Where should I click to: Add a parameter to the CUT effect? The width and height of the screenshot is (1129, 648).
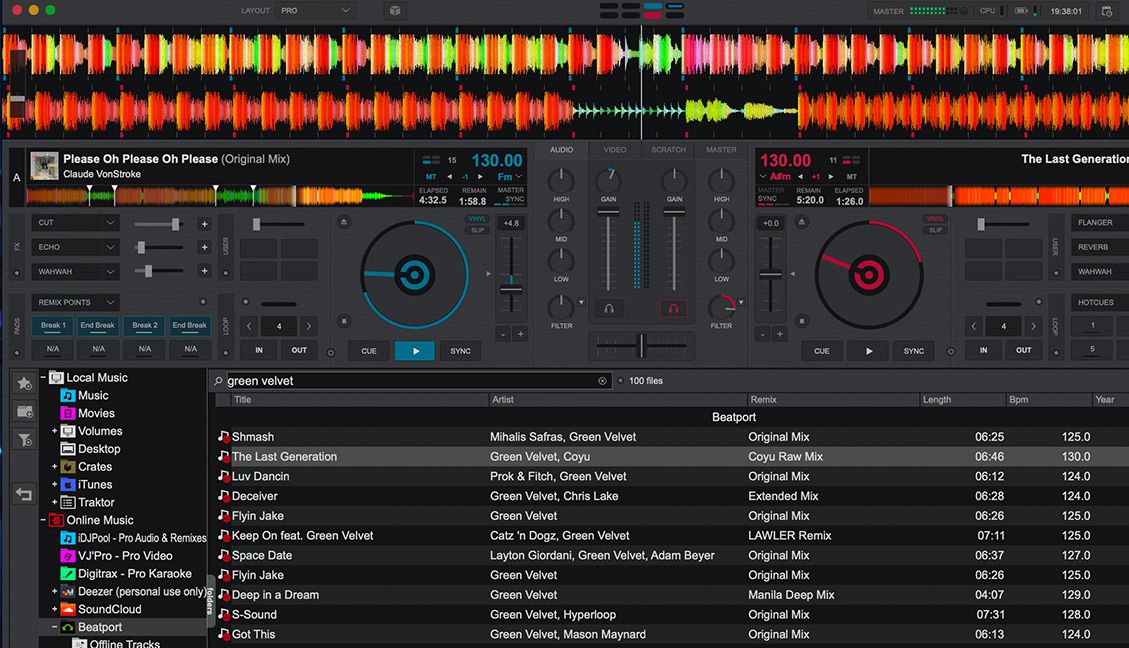click(x=204, y=224)
